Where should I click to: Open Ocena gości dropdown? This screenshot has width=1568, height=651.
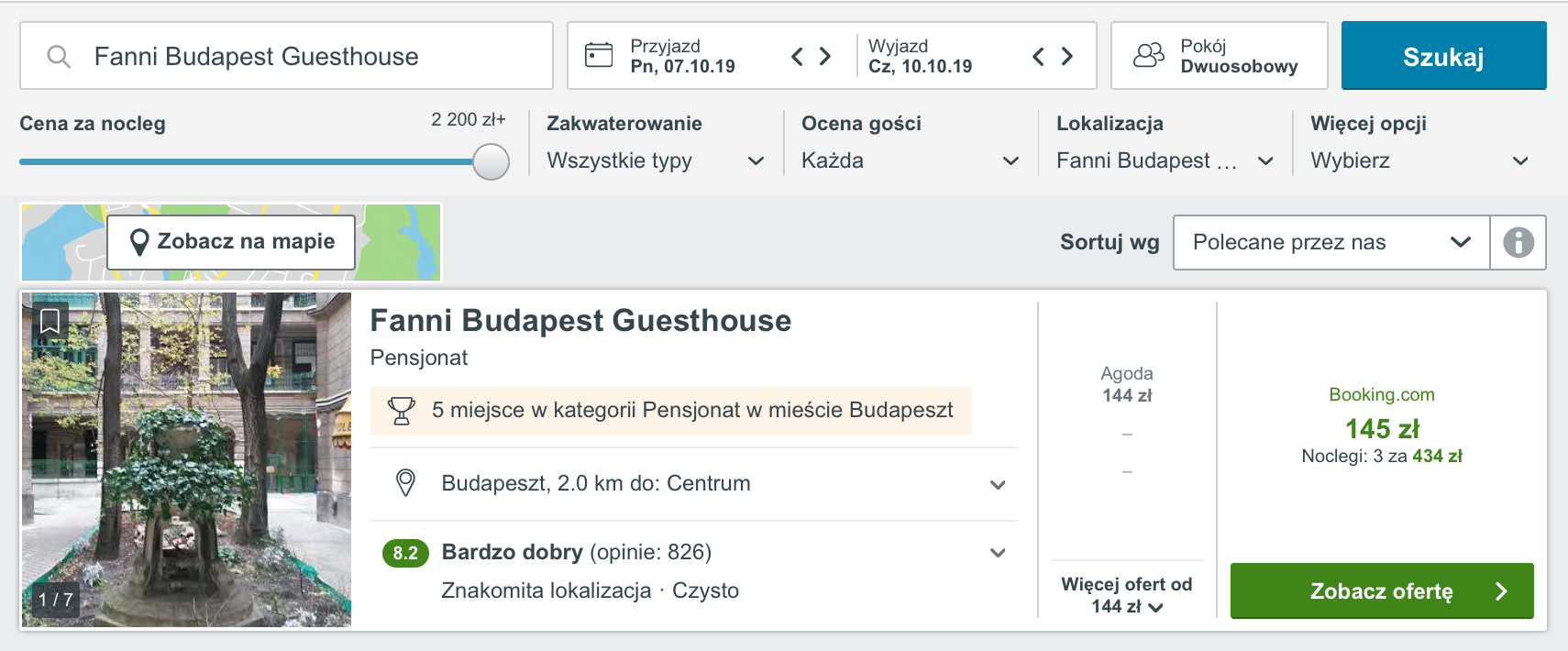click(911, 160)
